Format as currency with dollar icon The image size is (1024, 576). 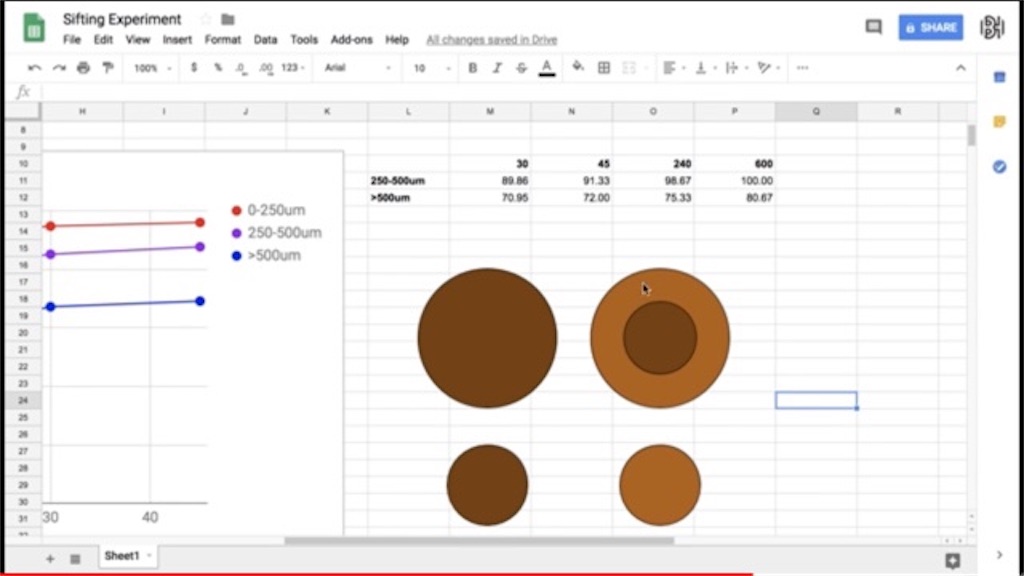tap(194, 68)
